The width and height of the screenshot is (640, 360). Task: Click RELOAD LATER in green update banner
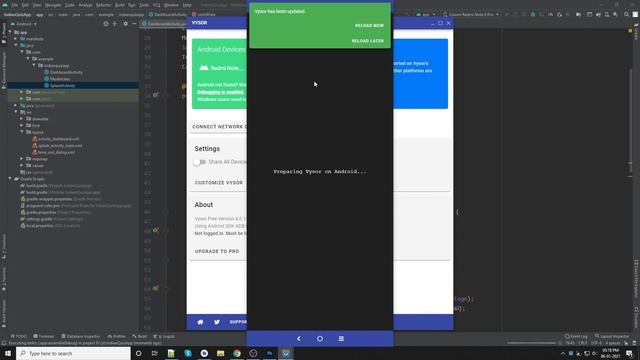click(x=368, y=41)
